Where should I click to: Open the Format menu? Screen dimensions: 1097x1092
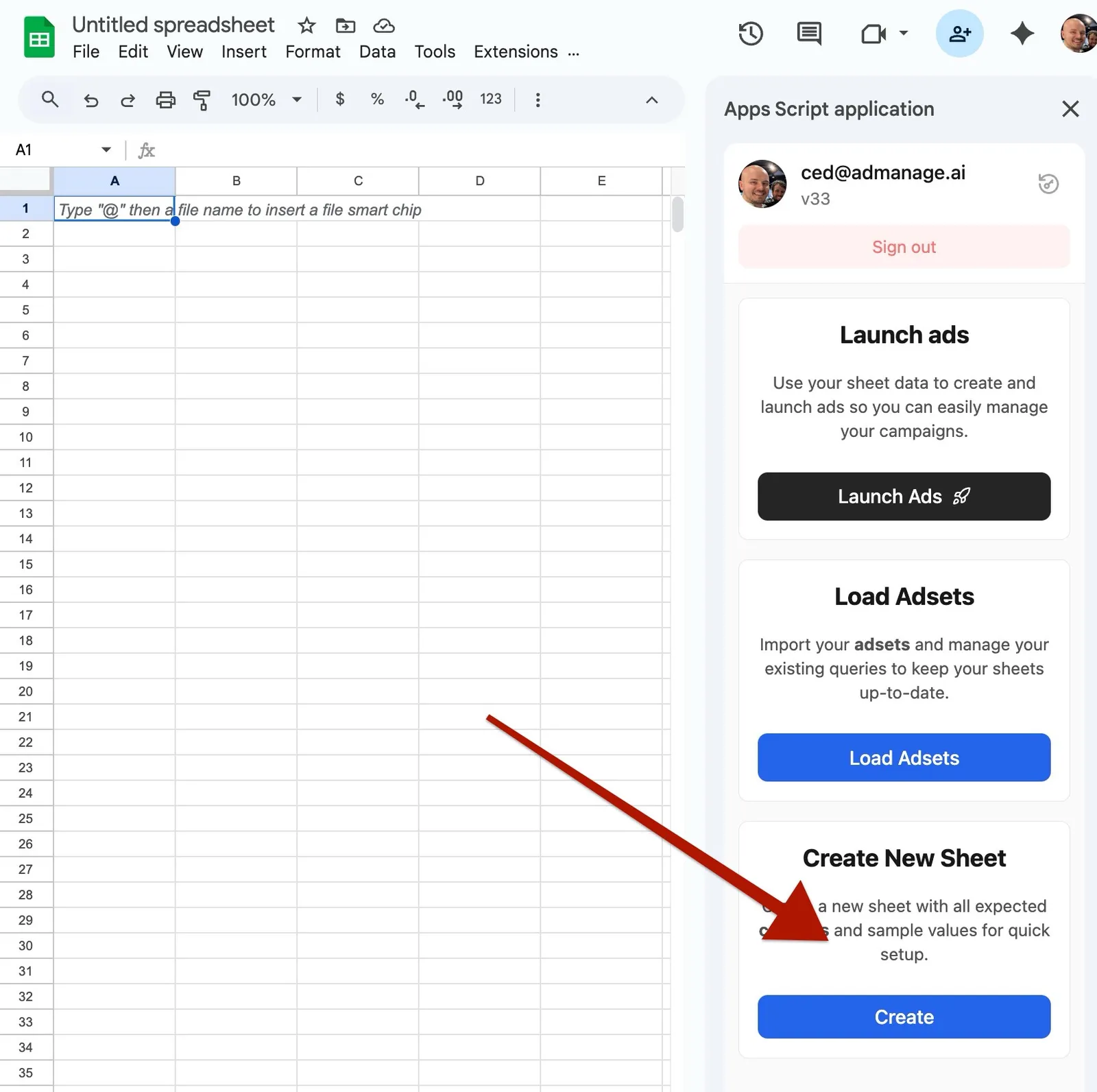313,52
